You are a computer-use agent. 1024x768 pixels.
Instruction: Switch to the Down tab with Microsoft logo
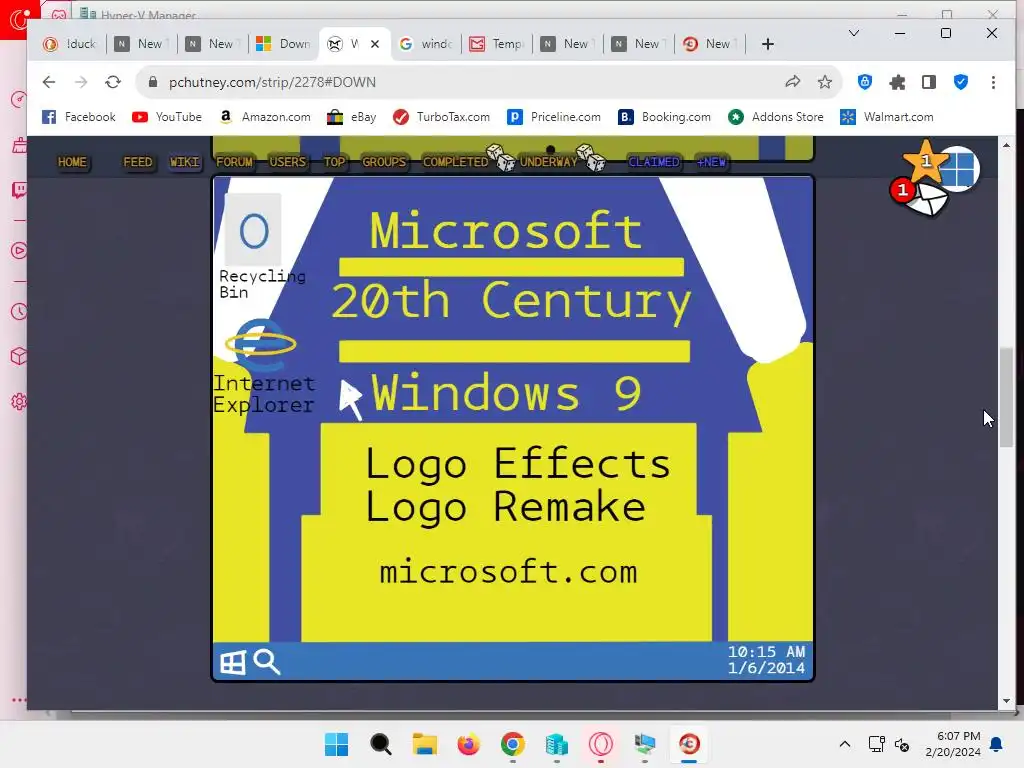click(x=283, y=44)
